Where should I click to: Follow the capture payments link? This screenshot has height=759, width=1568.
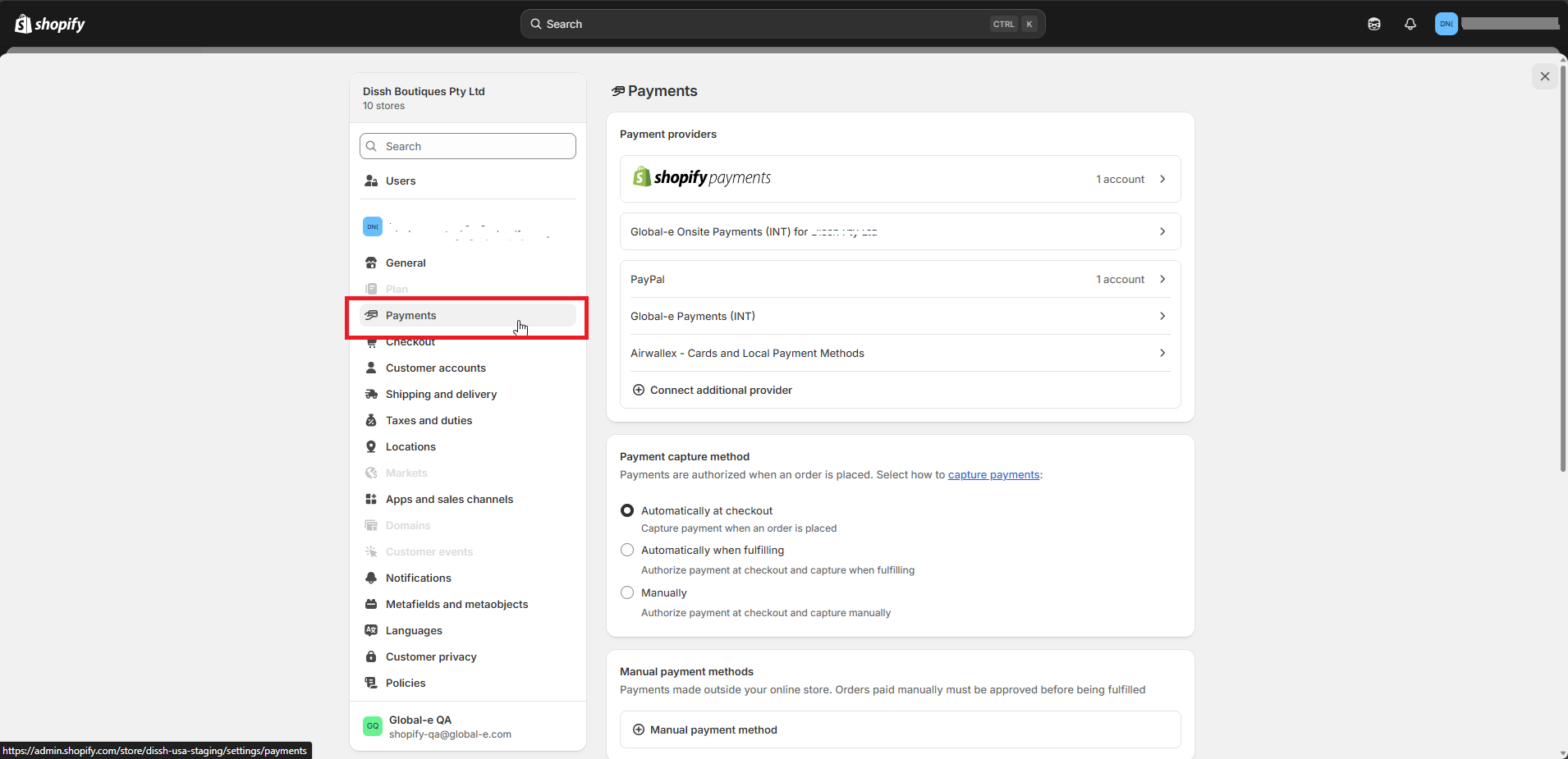coord(993,474)
